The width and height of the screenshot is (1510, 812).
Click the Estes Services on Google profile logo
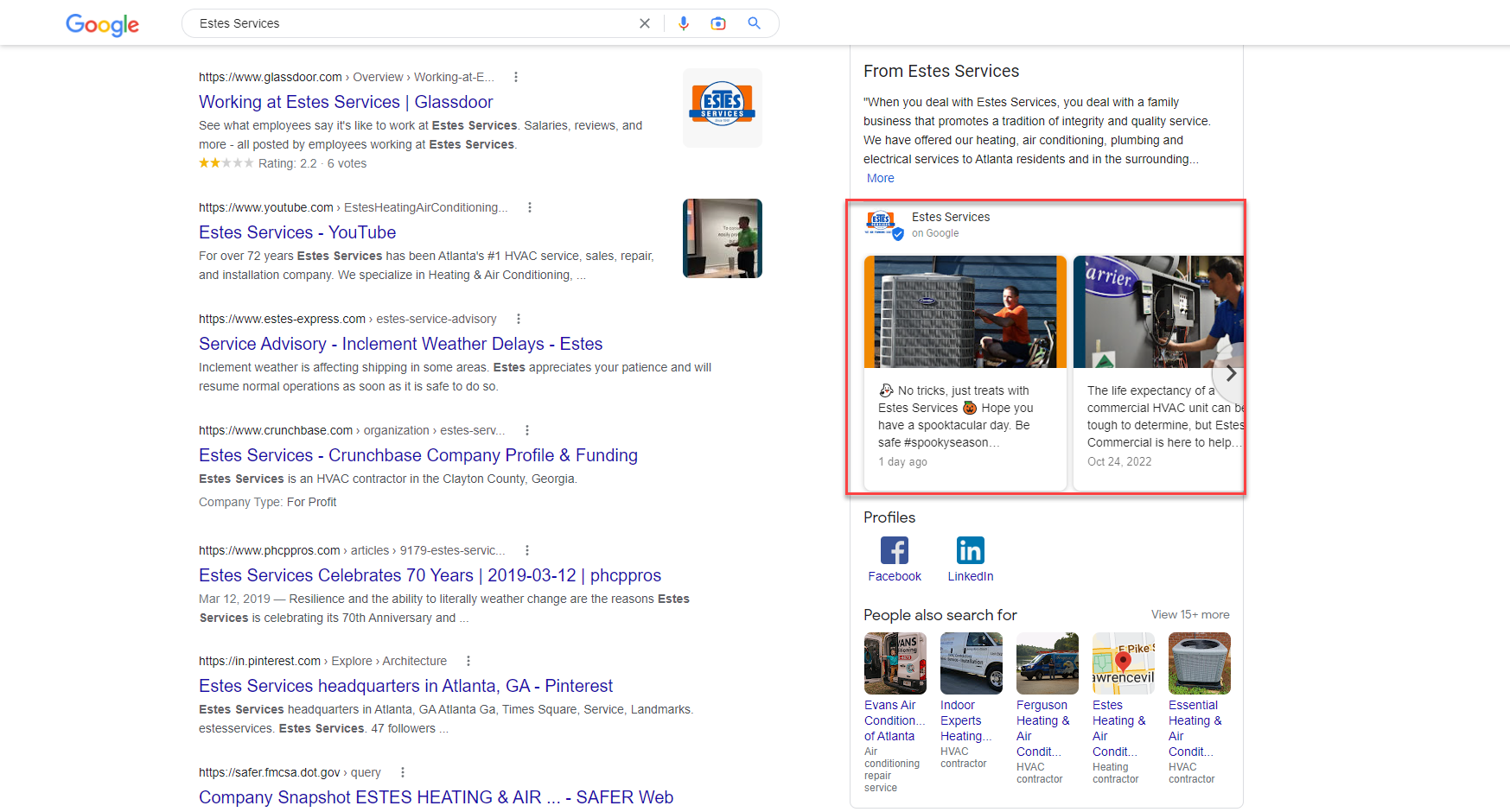(x=882, y=224)
